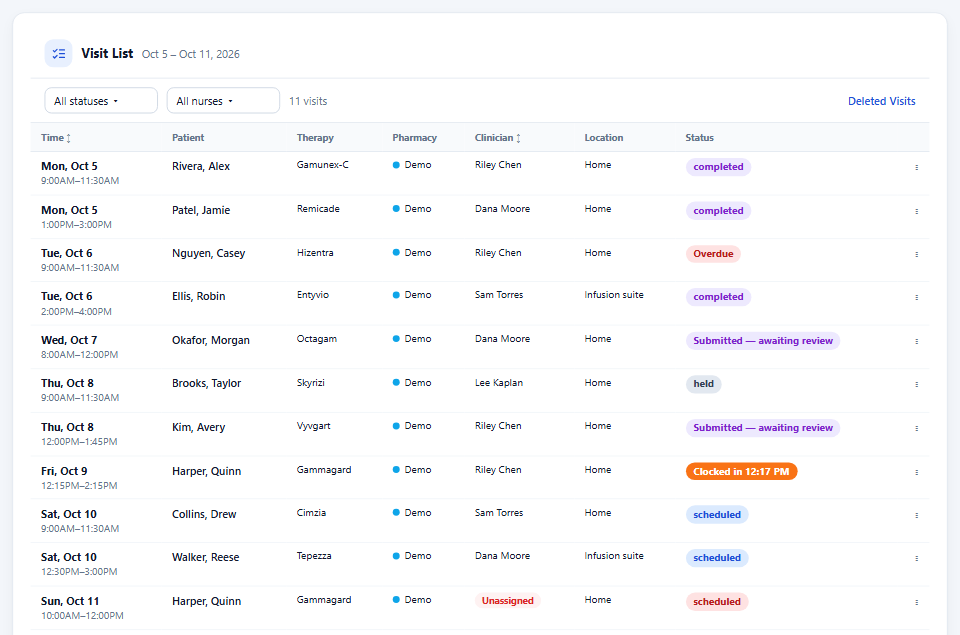The width and height of the screenshot is (960, 635).
Task: Click scheduled badge for Collins, Drew
Action: (717, 514)
